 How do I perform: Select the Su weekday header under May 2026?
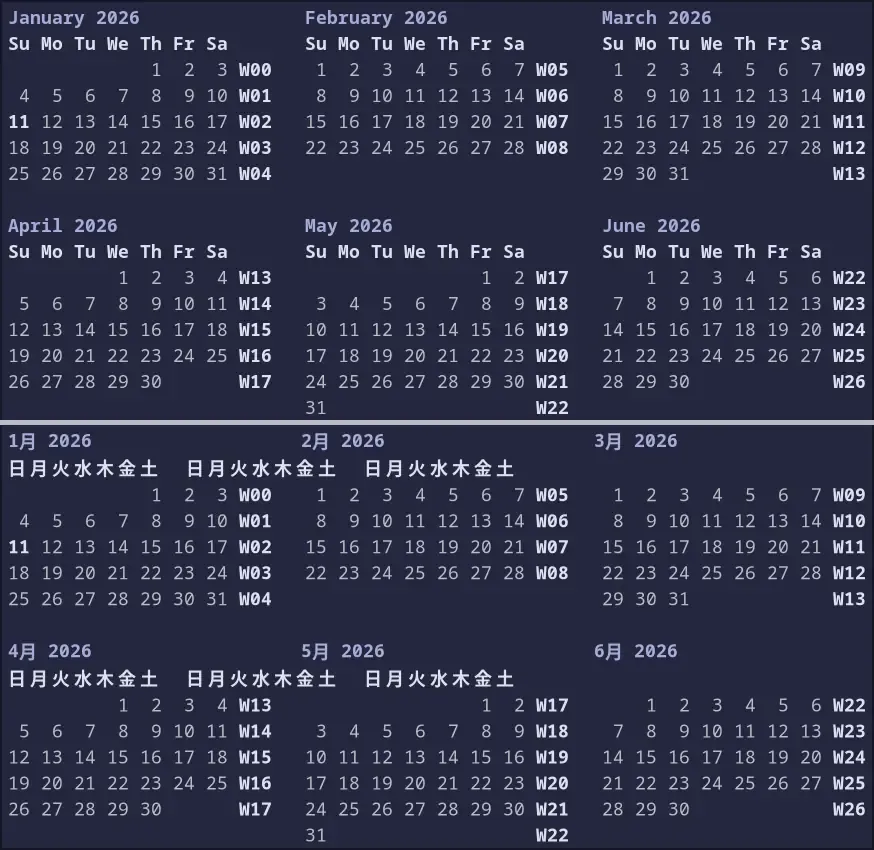pyautogui.click(x=316, y=252)
